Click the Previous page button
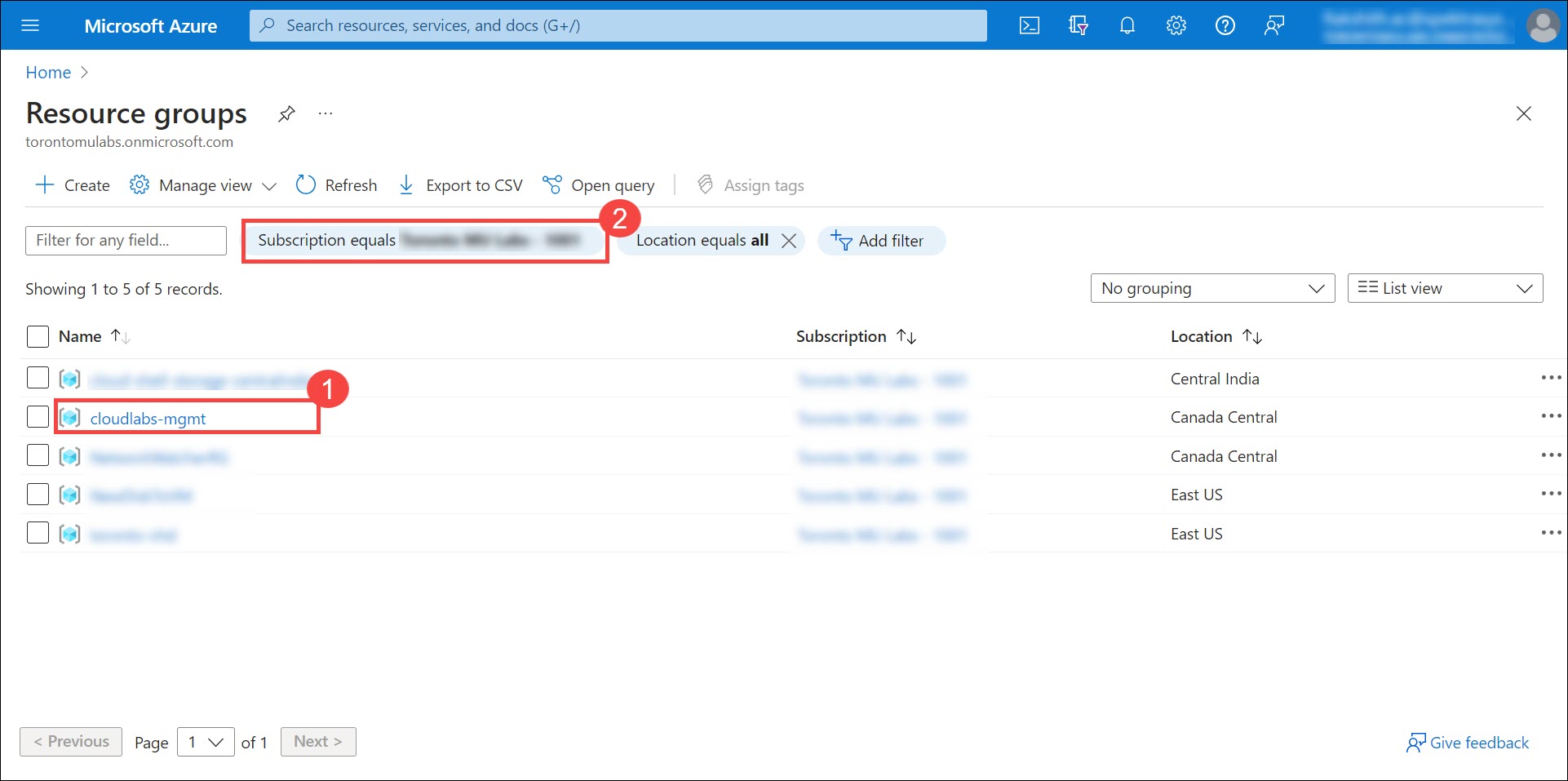Screen dimensions: 1568x781 [71, 742]
